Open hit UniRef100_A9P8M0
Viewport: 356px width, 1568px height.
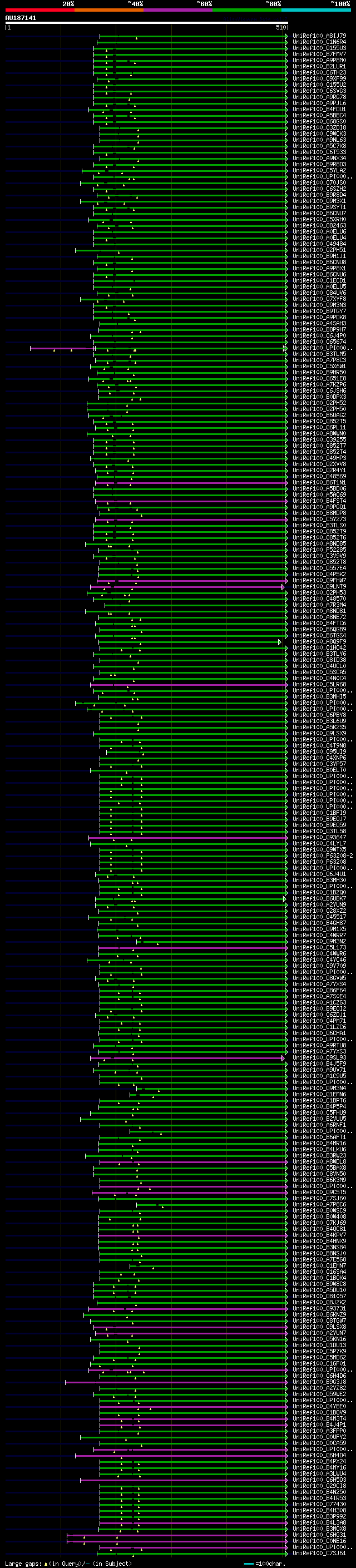click(319, 60)
